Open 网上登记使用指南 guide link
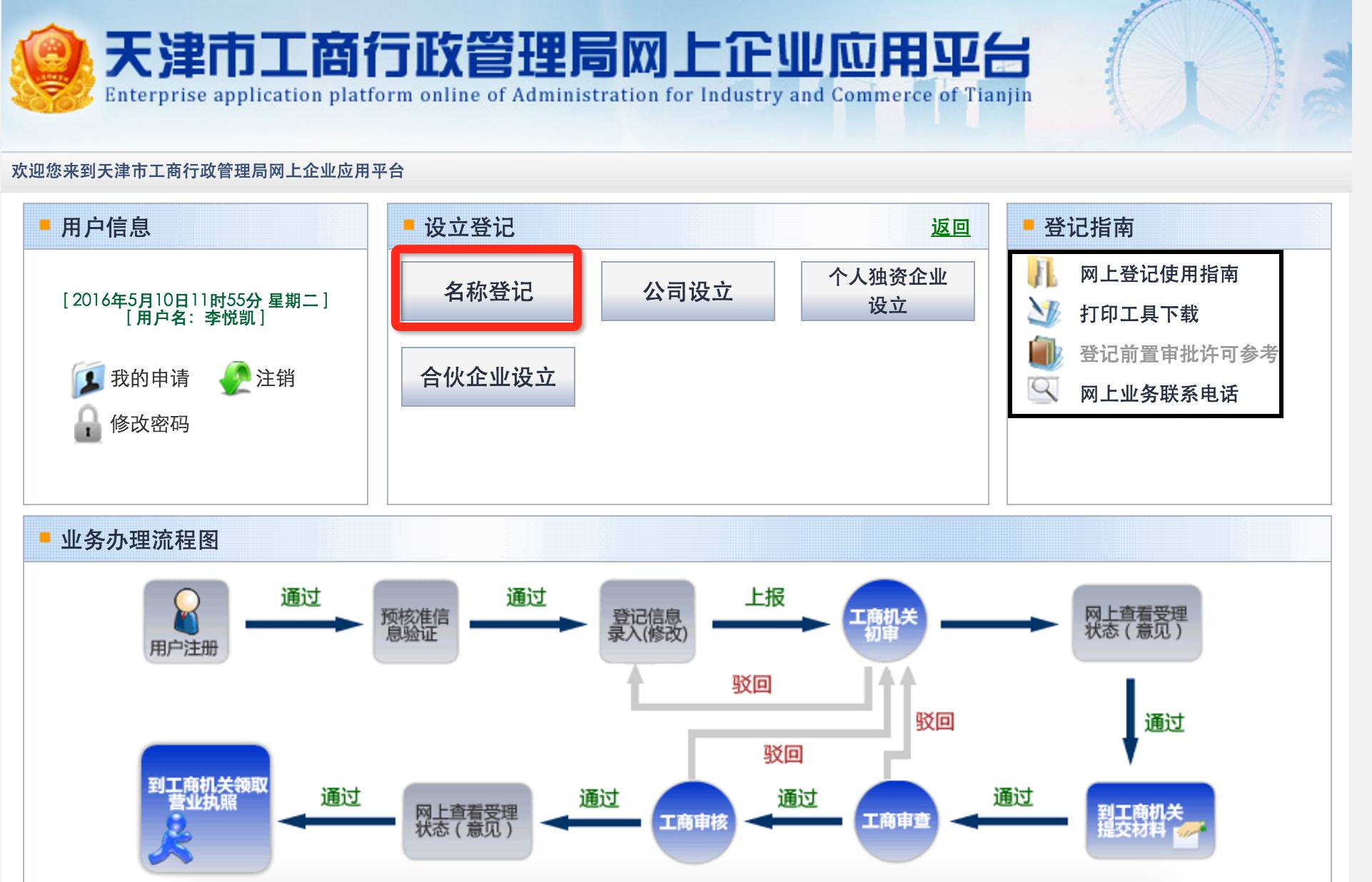Viewport: 1372px width, 882px height. 1159,274
